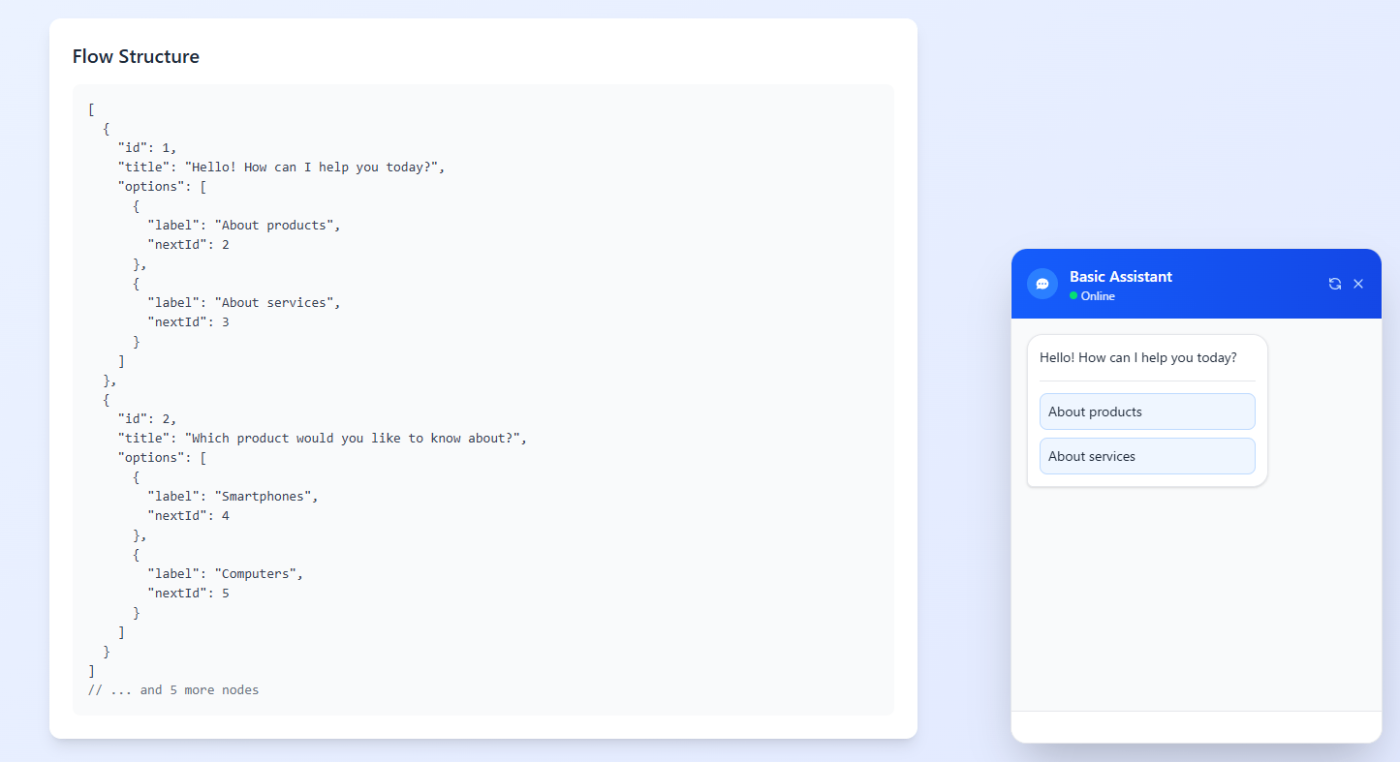This screenshot has height=762, width=1400.
Task: Choose the About services option
Action: [x=1147, y=456]
